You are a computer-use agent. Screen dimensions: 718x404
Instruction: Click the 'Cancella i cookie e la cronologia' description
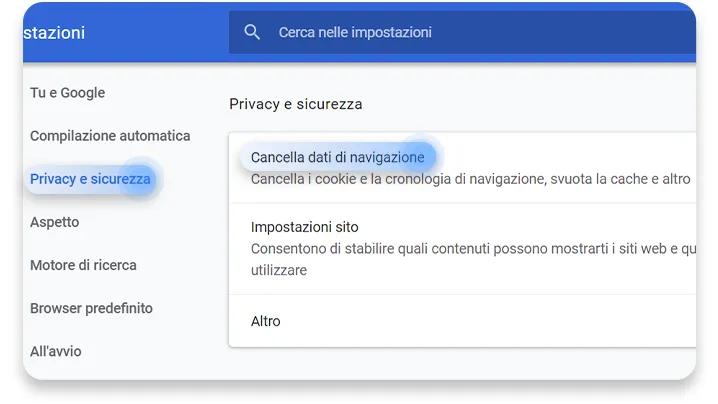[470, 179]
